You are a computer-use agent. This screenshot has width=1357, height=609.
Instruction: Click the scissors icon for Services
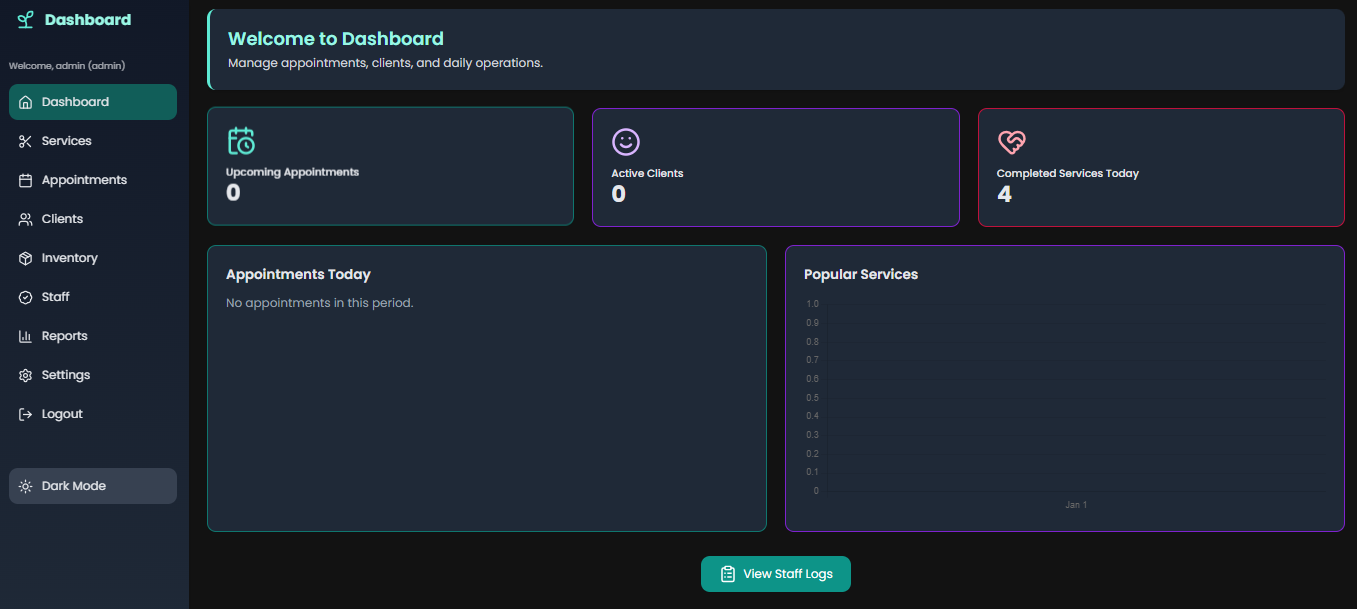26,141
